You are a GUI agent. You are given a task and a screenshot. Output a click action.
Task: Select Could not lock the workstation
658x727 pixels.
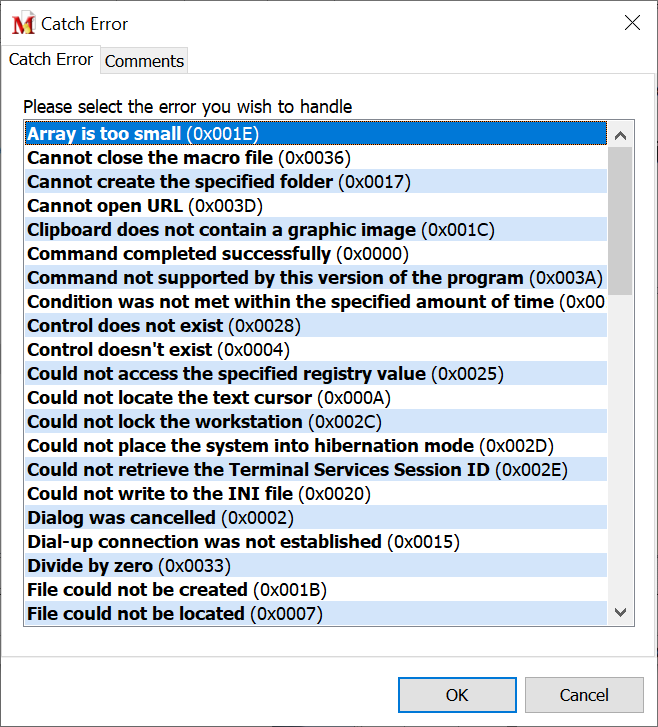(204, 421)
